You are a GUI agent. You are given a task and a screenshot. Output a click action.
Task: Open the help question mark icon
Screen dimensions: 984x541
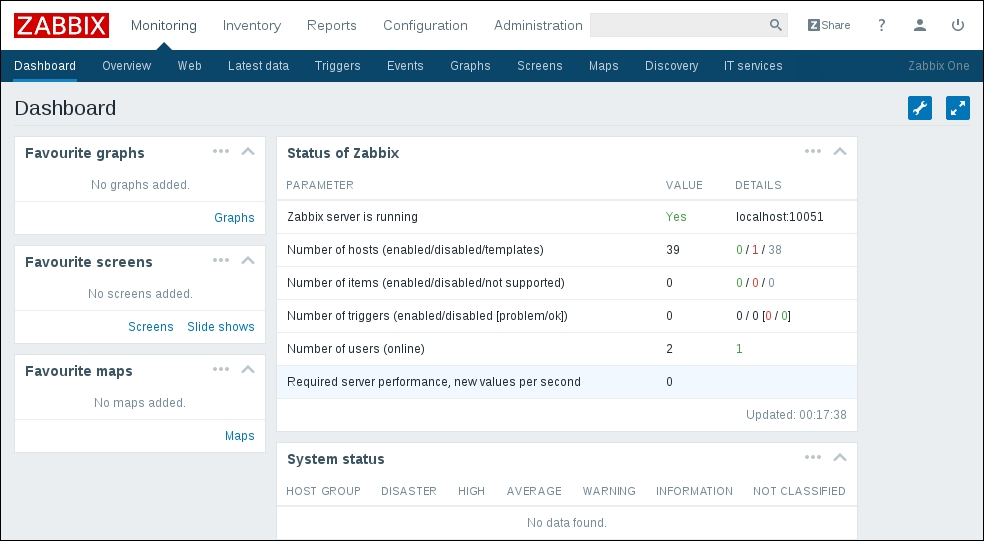click(881, 25)
